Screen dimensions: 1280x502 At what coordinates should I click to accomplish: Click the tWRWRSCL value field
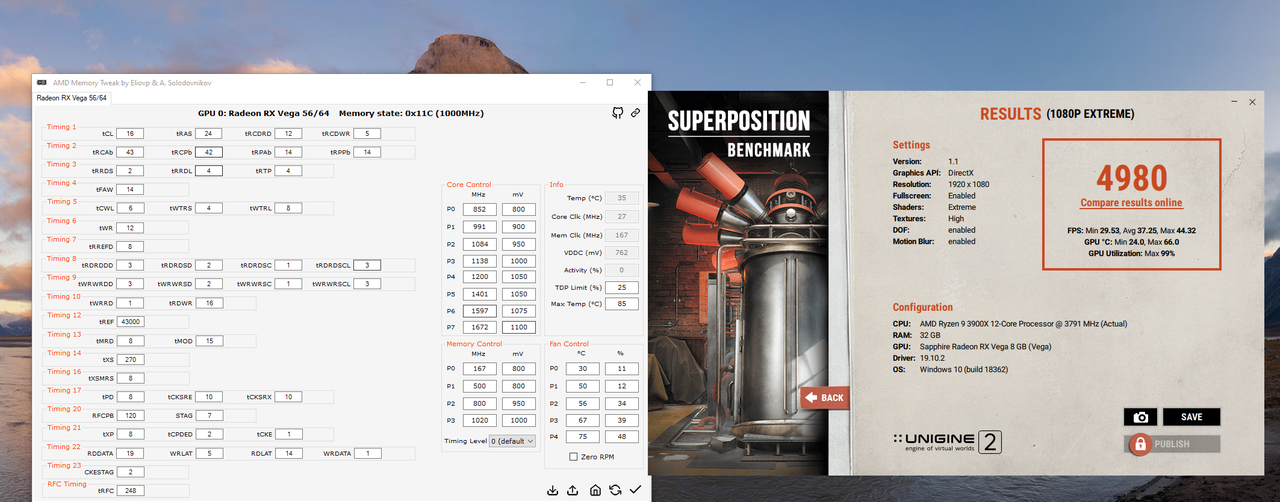[x=367, y=284]
